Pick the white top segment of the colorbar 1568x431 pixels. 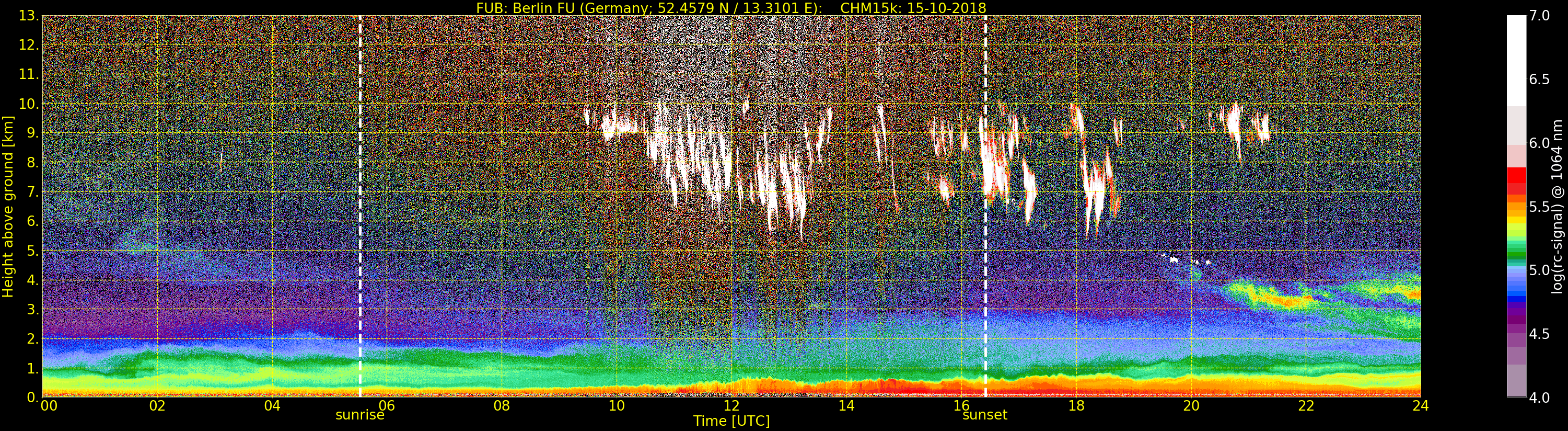coord(1516,61)
